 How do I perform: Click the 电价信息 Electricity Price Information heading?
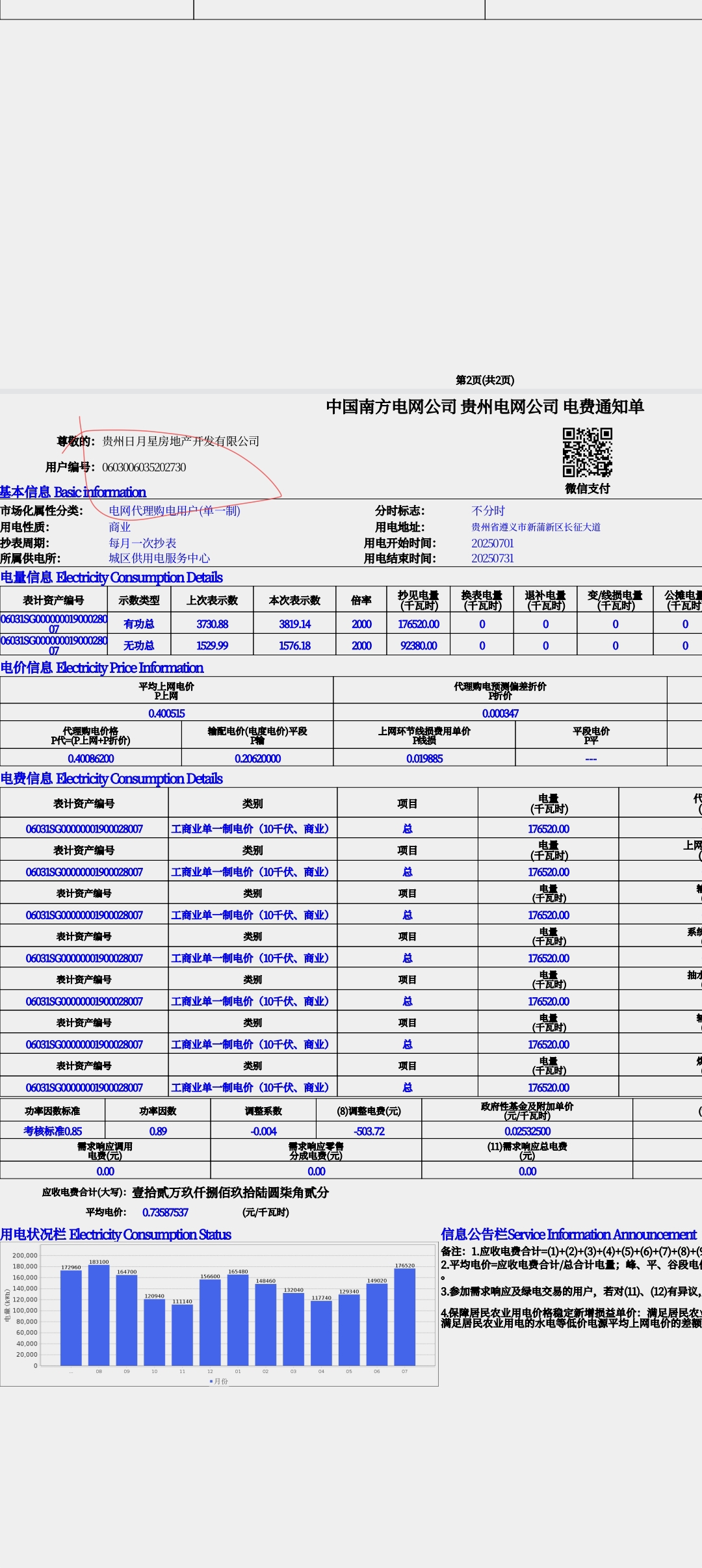pos(102,668)
